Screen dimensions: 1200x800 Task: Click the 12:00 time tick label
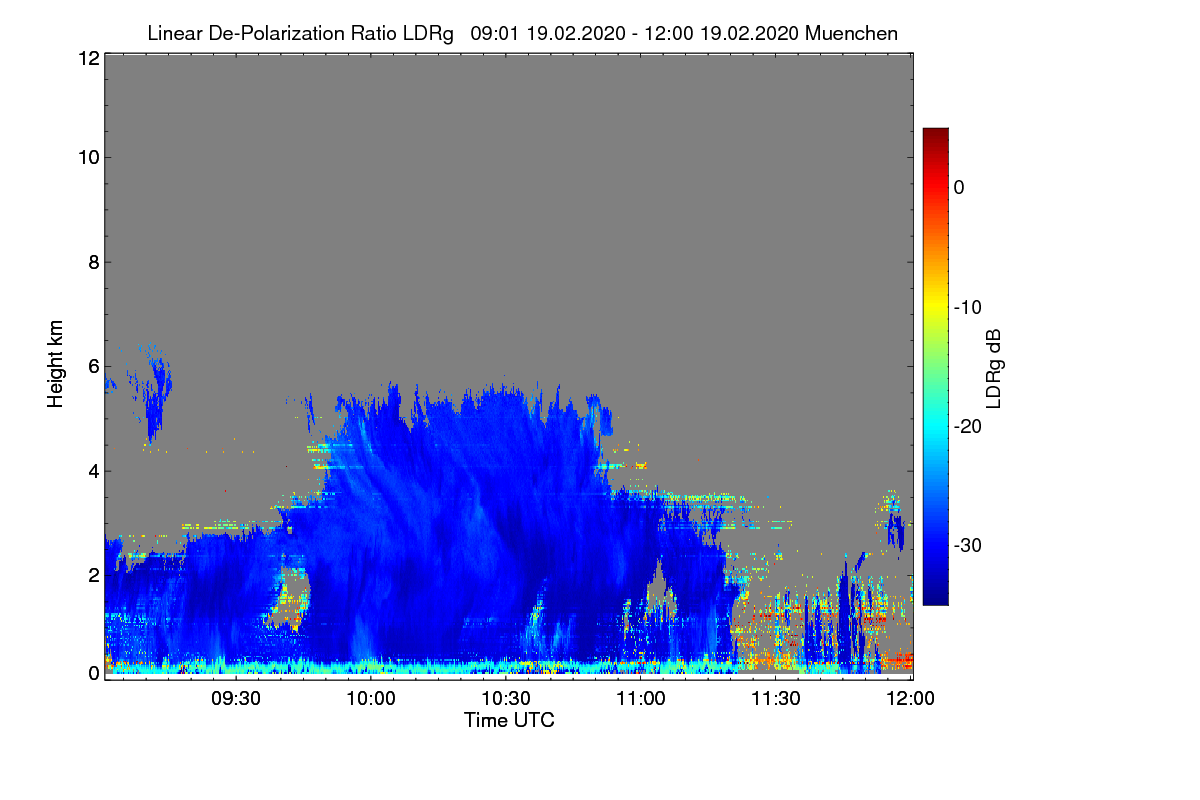coord(911,698)
